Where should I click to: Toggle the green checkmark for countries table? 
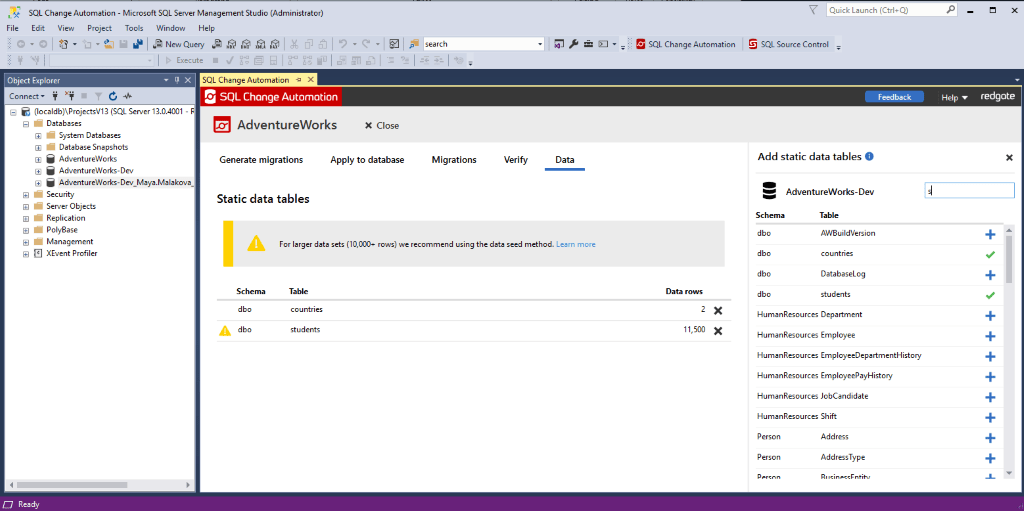click(x=990, y=254)
